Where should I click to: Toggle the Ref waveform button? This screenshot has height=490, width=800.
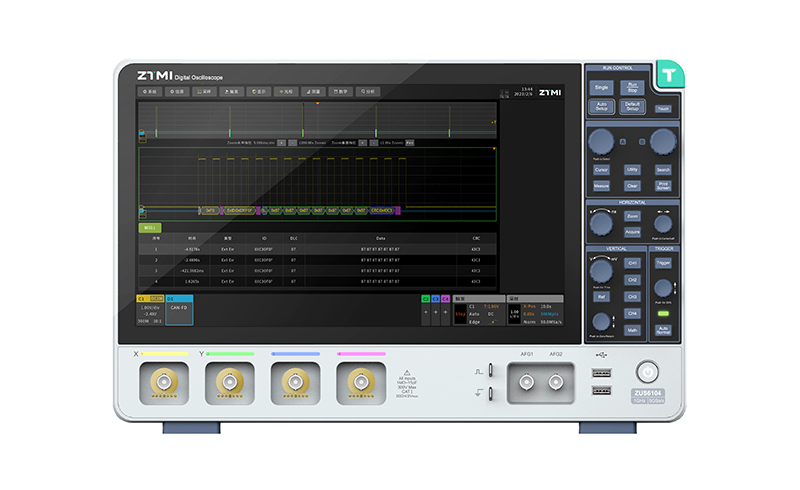point(602,297)
